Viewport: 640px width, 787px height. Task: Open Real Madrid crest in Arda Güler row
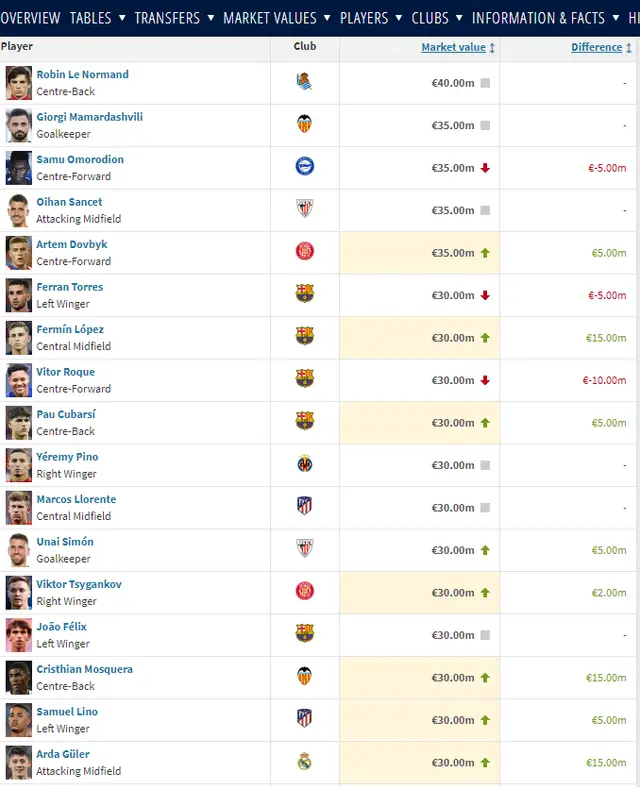304,761
